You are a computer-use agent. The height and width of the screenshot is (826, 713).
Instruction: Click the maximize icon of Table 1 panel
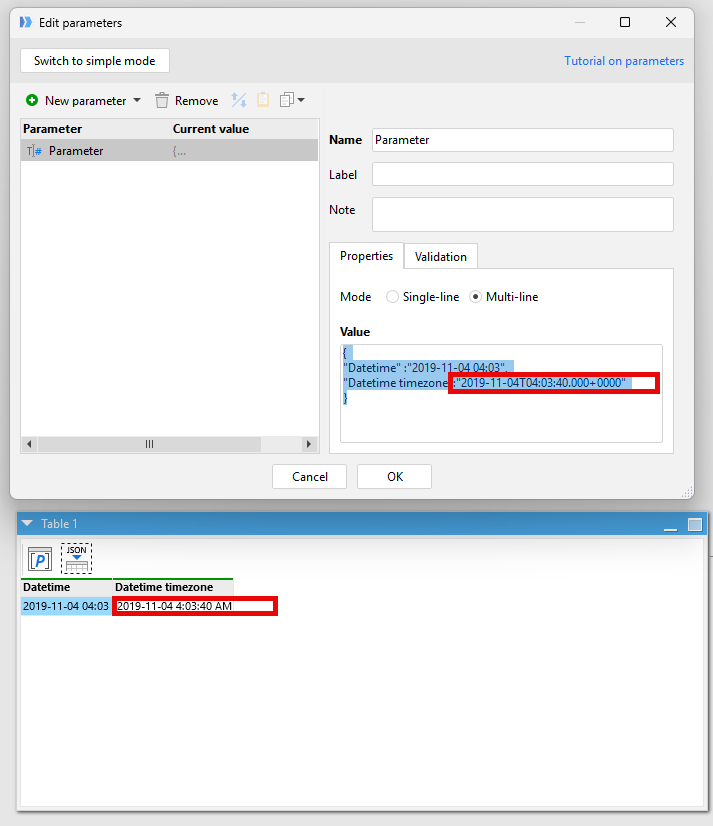[x=694, y=524]
